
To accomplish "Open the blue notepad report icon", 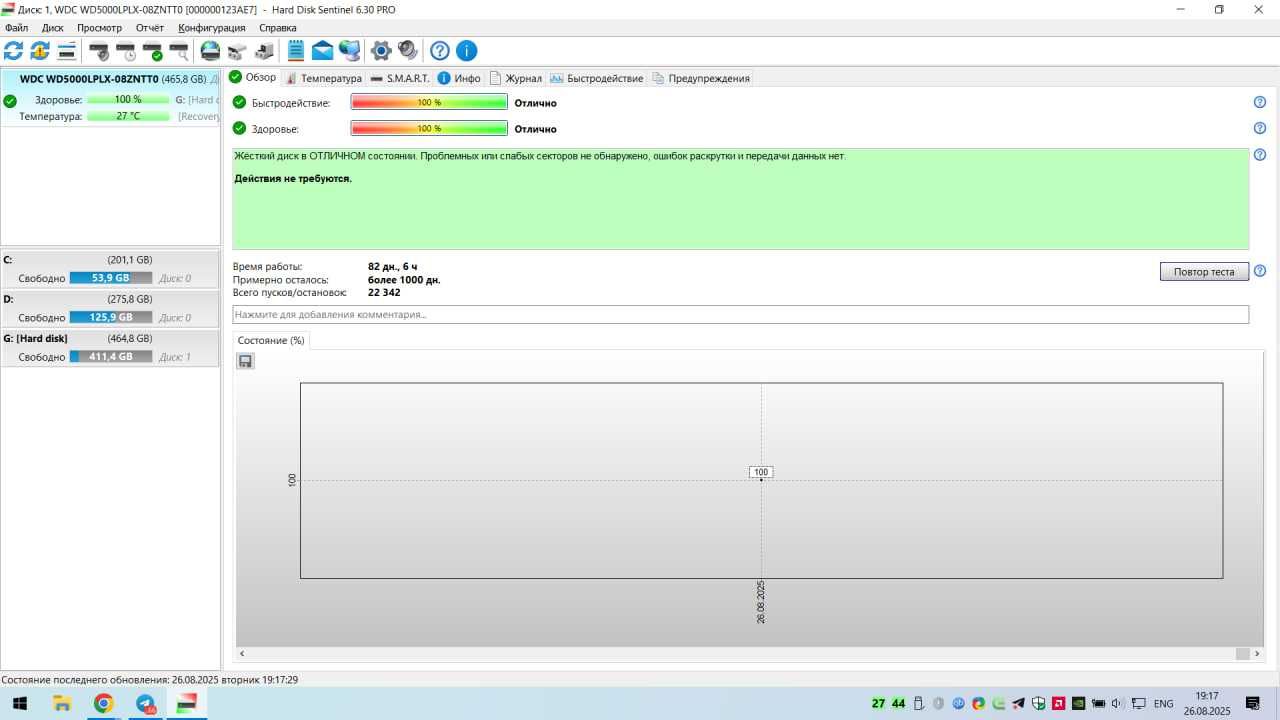I will click(x=296, y=51).
